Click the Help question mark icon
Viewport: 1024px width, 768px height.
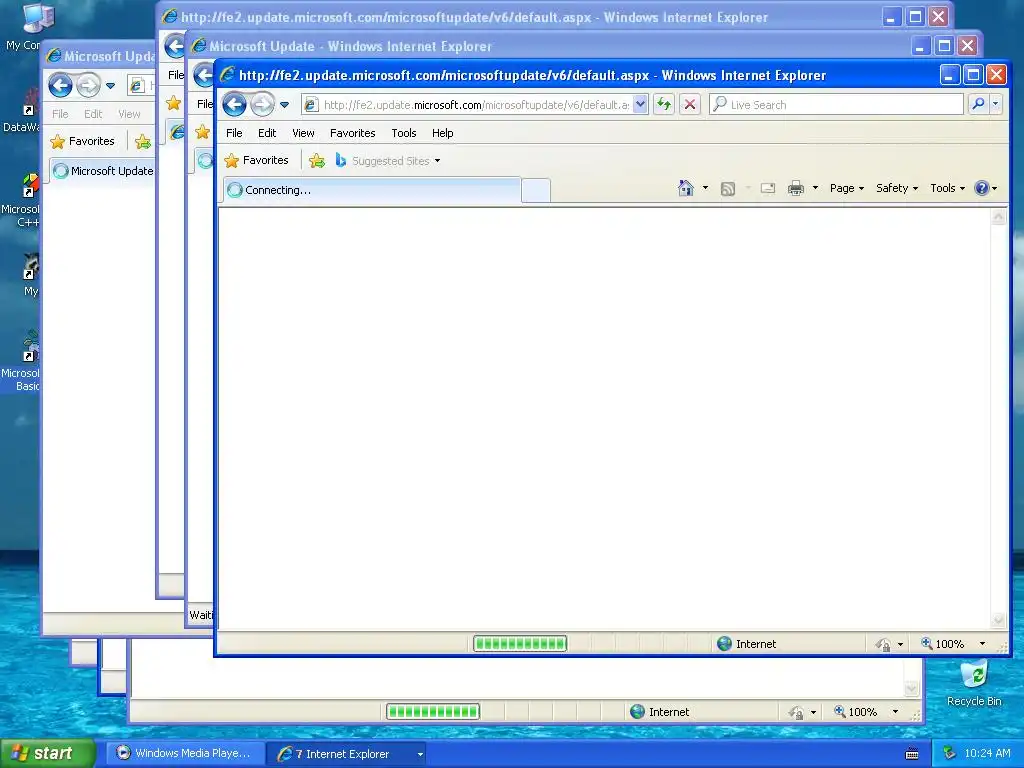pos(981,188)
